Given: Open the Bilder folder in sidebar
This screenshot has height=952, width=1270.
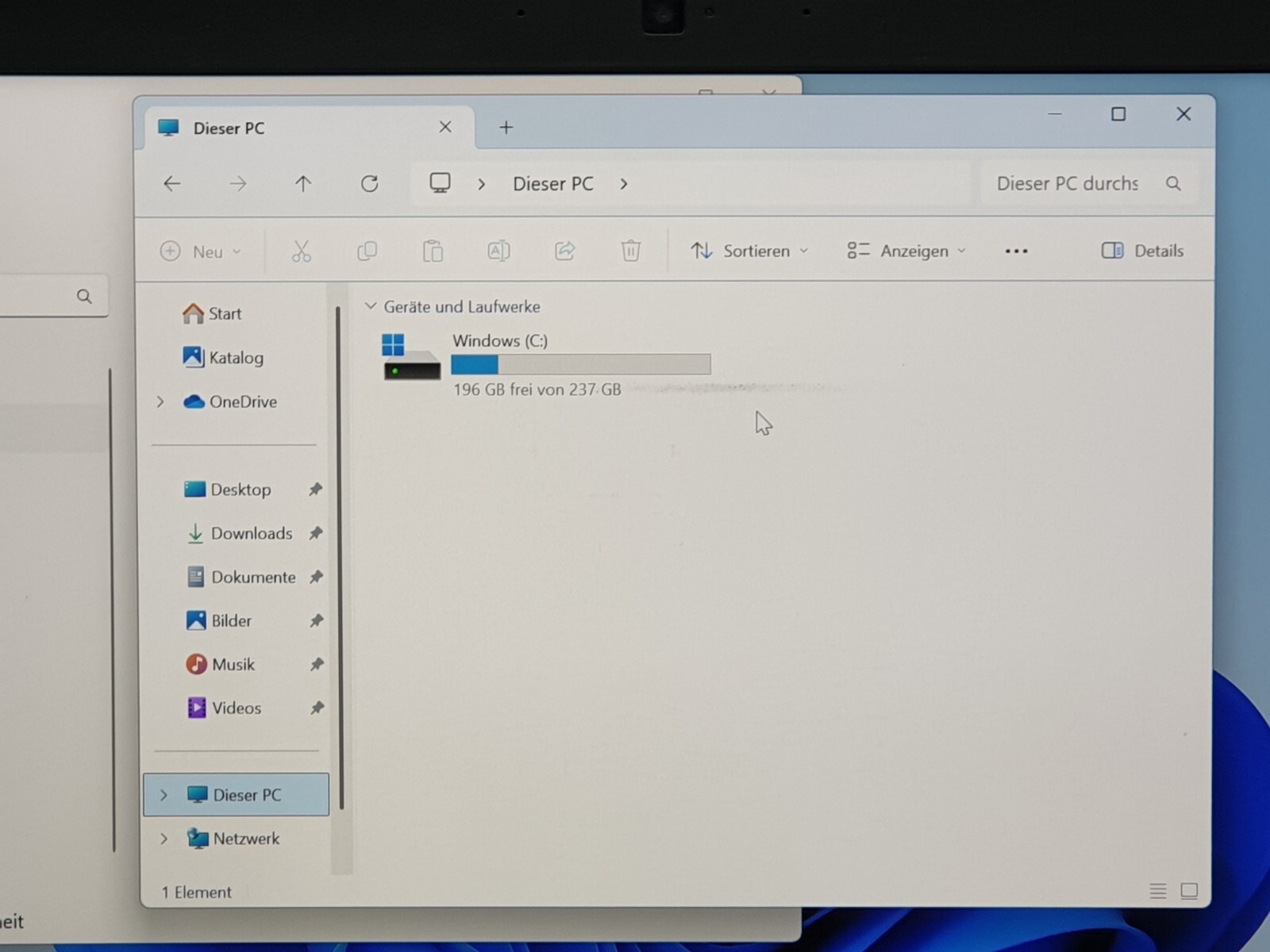Looking at the screenshot, I should pyautogui.click(x=218, y=620).
